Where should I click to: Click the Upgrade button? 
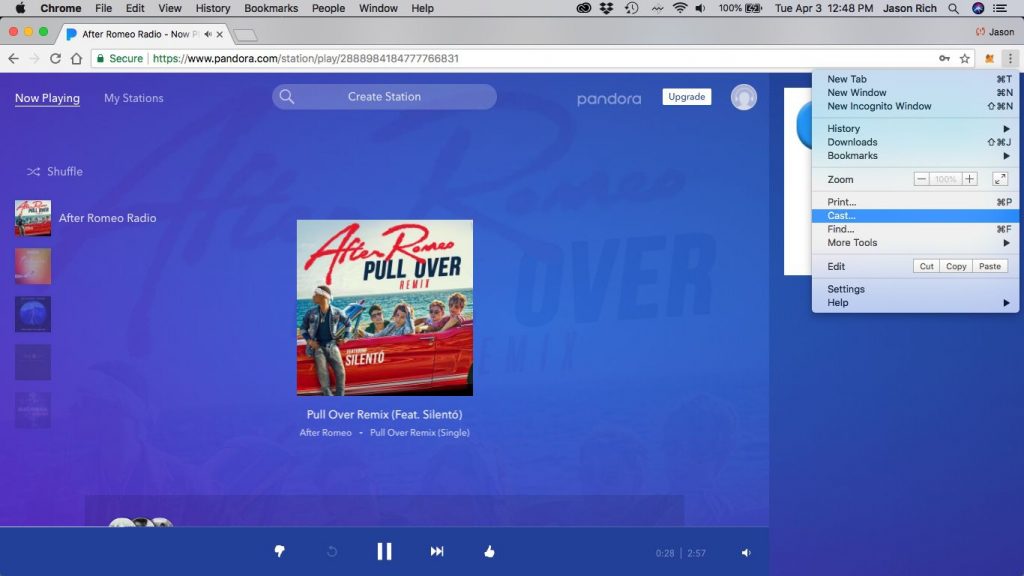686,97
